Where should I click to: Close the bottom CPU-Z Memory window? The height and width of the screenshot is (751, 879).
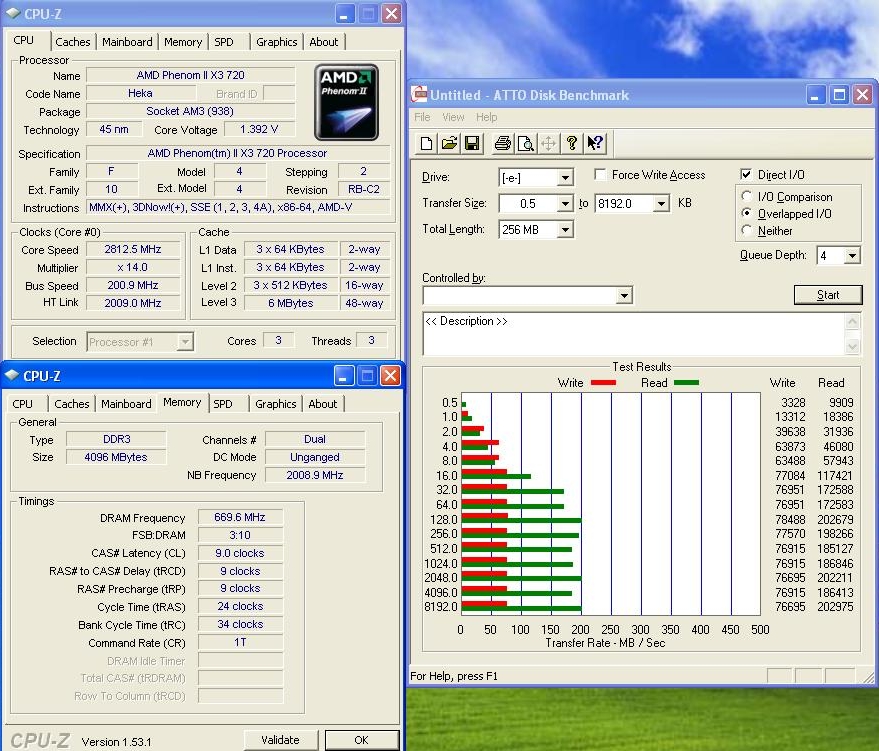(x=390, y=376)
